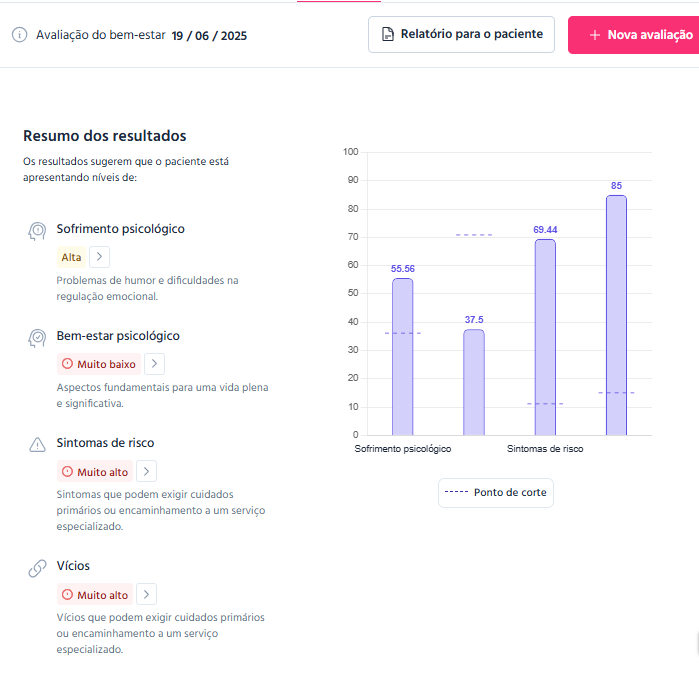Click the Resumo dos resultados heading
The image size is (699, 675).
coord(105,136)
